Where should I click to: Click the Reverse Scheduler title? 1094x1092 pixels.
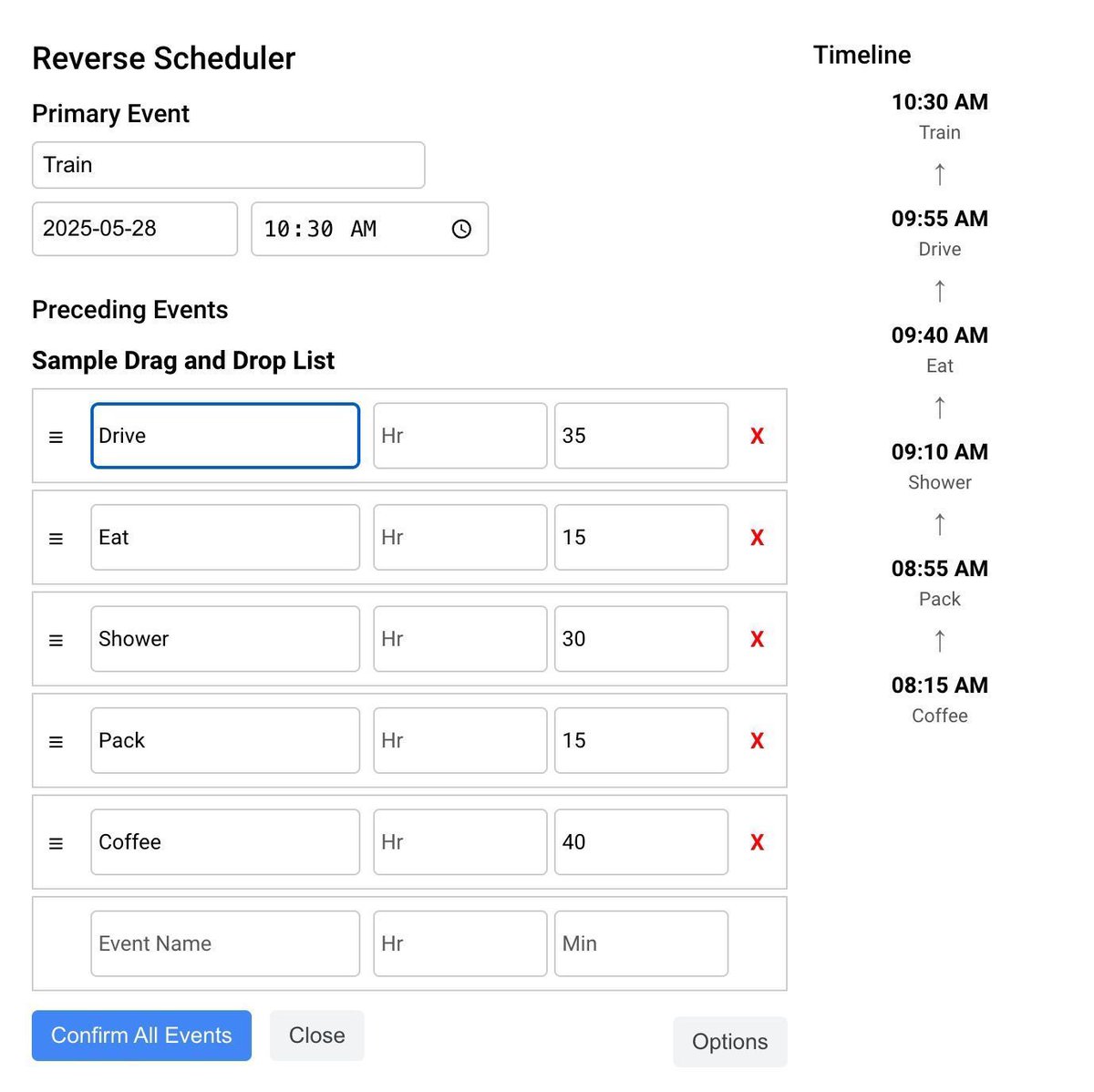(164, 58)
